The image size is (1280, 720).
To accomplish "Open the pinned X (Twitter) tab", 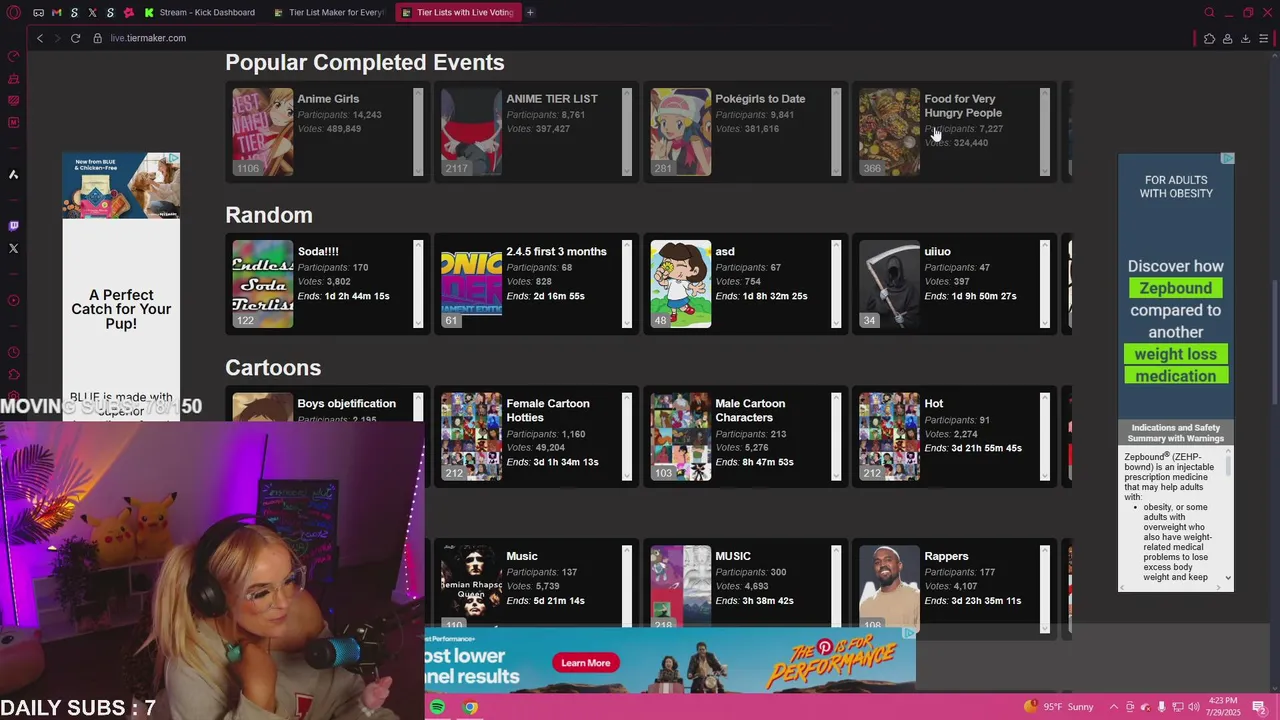I will [92, 12].
